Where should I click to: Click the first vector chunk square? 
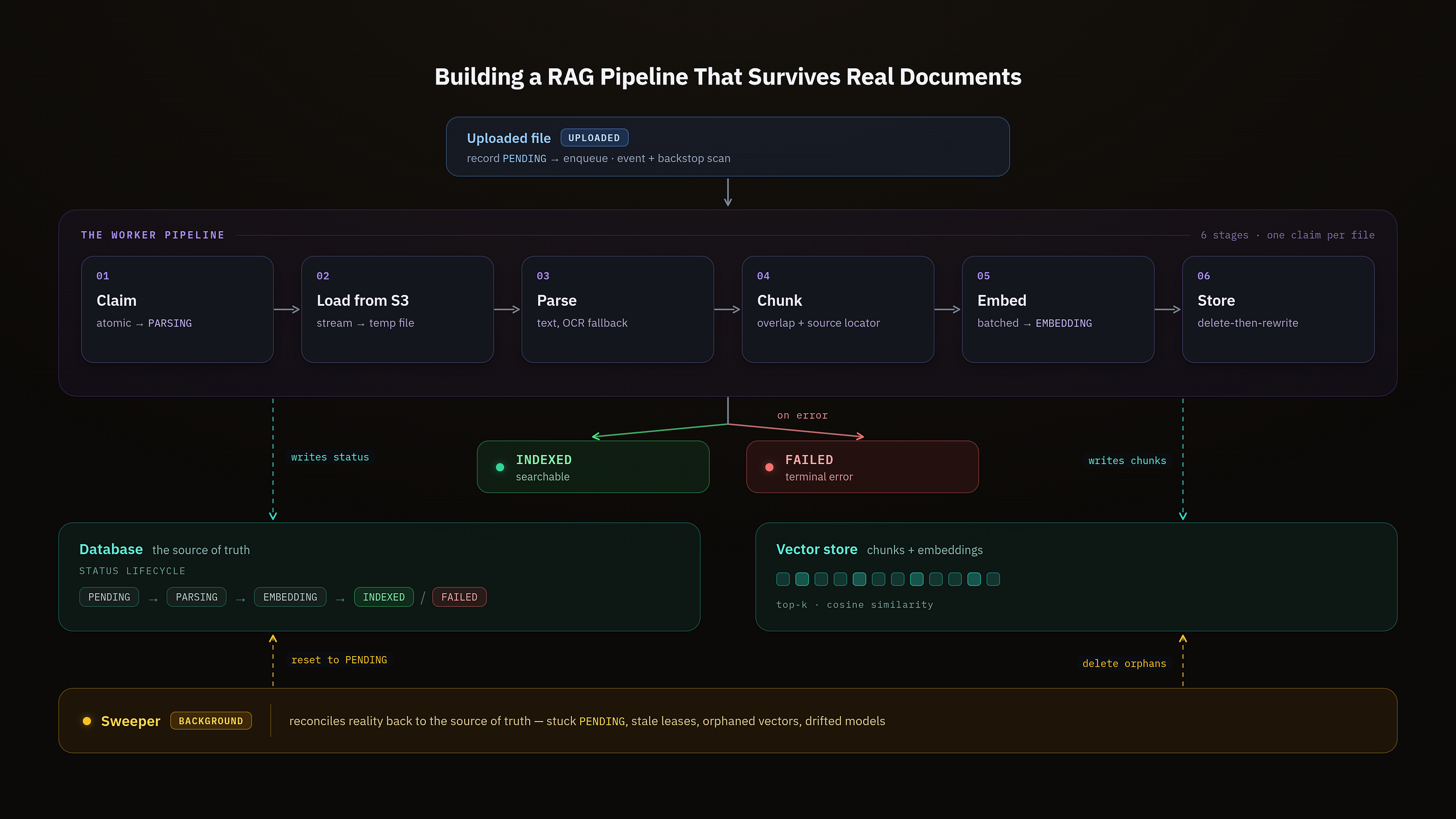(x=783, y=579)
